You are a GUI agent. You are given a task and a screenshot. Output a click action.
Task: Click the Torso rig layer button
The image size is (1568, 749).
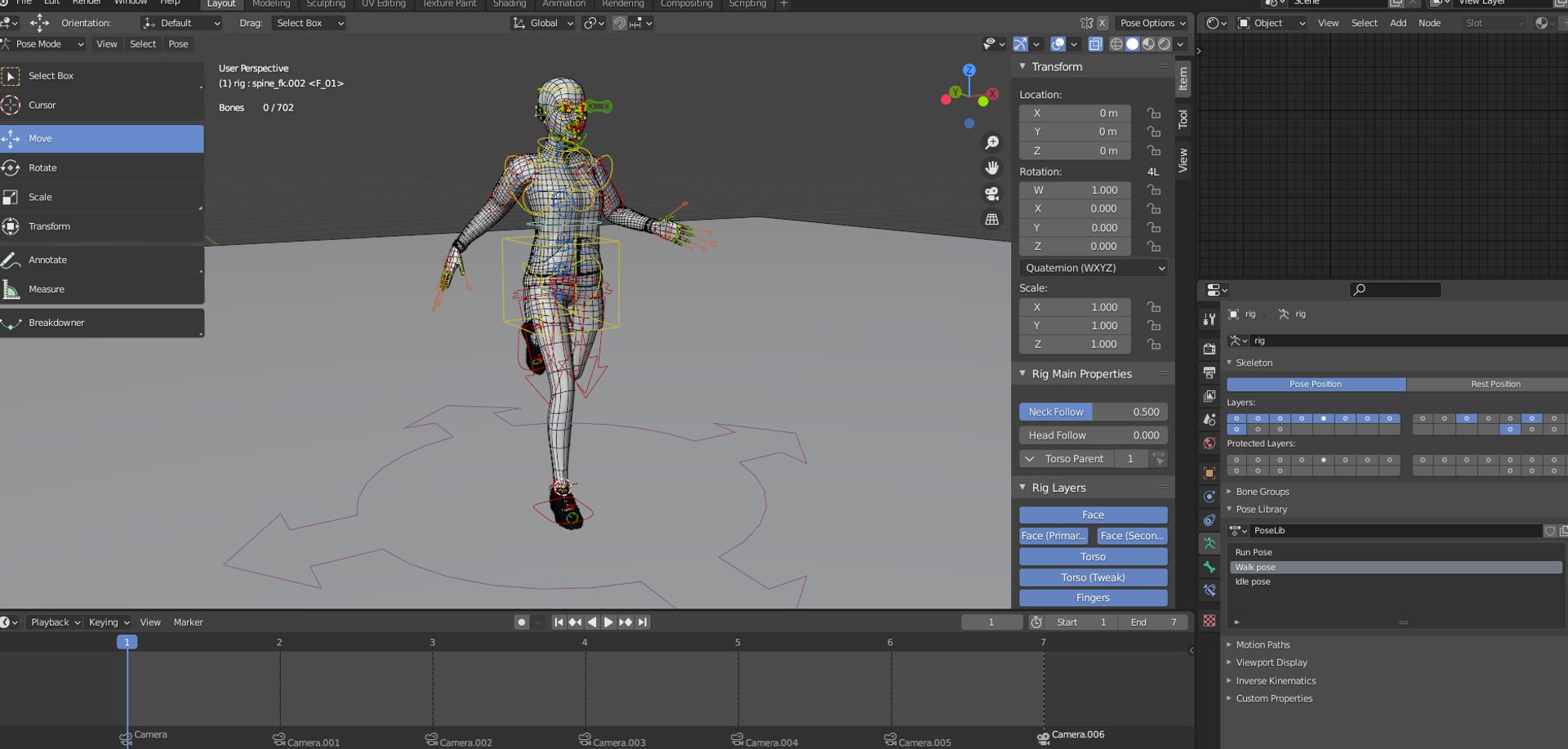click(1093, 557)
